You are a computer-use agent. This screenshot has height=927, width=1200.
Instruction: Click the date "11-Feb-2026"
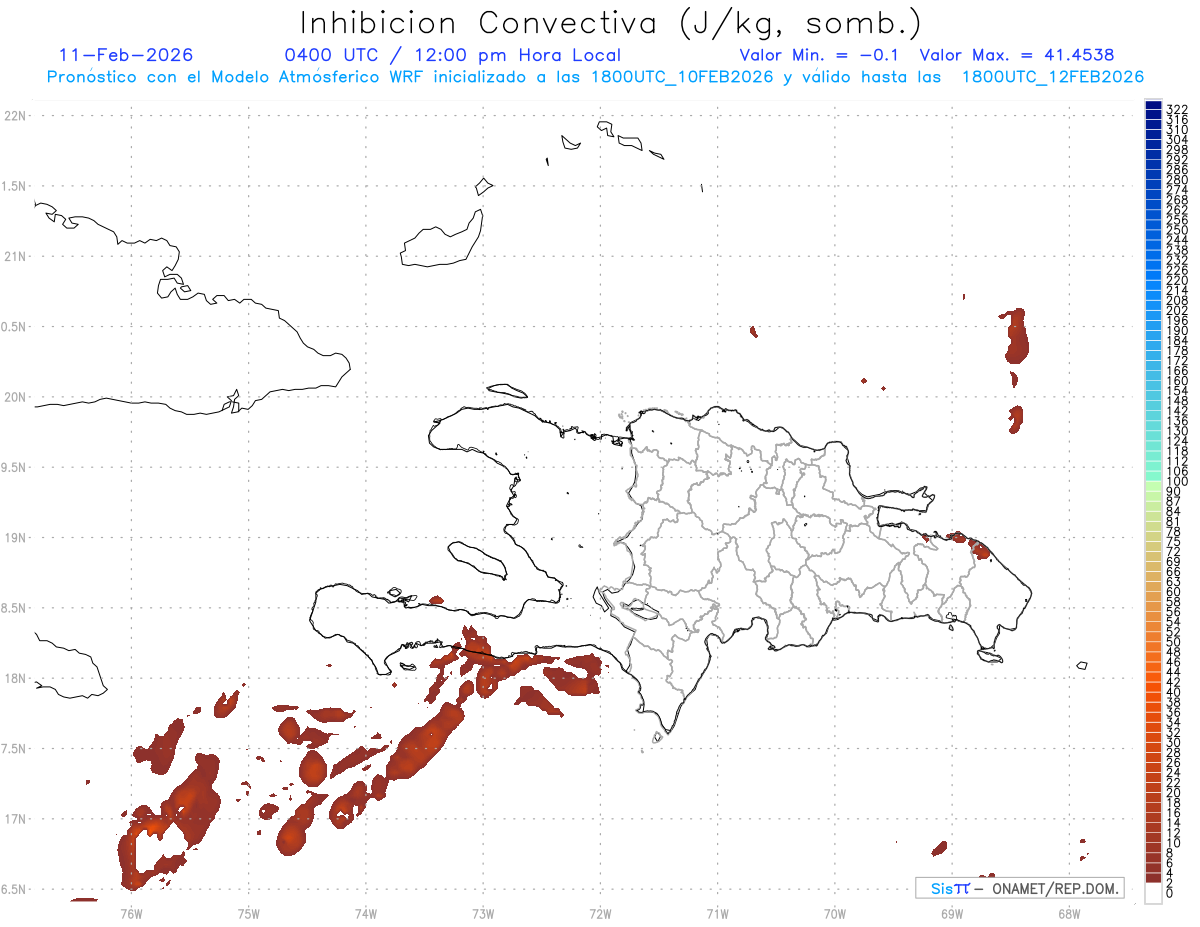pos(127,55)
